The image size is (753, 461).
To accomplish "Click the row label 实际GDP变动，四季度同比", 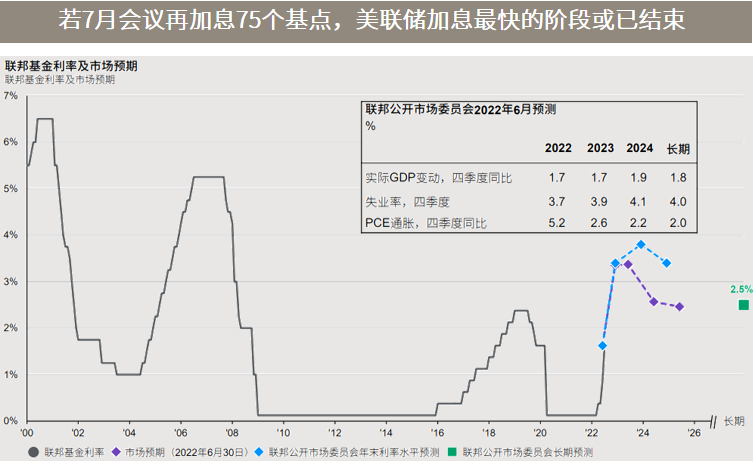I will click(438, 178).
